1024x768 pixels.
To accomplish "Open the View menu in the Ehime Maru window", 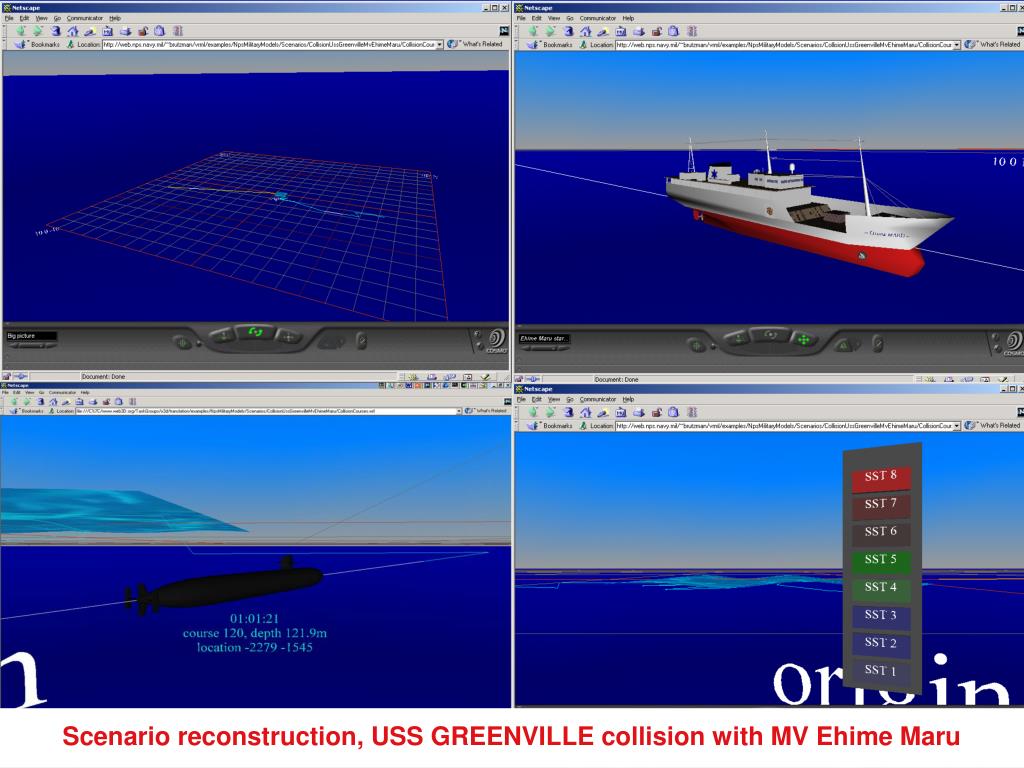I will pos(554,18).
